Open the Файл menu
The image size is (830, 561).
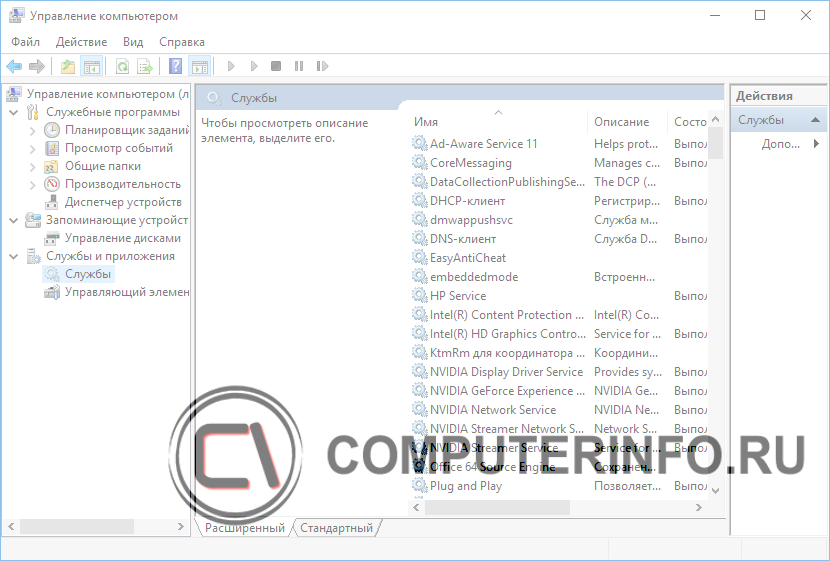pyautogui.click(x=25, y=42)
